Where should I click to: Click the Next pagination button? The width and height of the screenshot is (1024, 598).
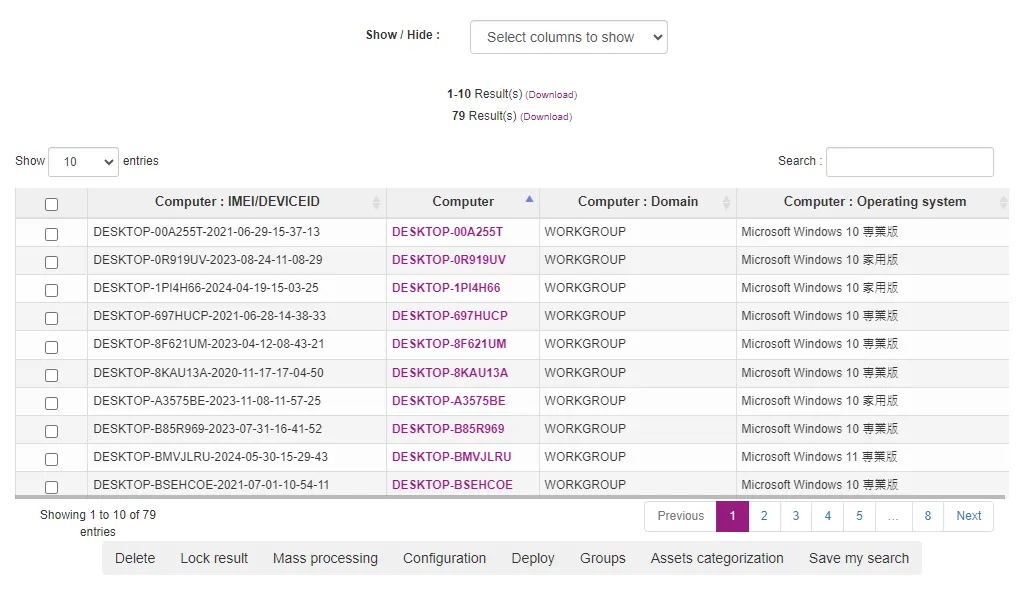[x=968, y=516]
